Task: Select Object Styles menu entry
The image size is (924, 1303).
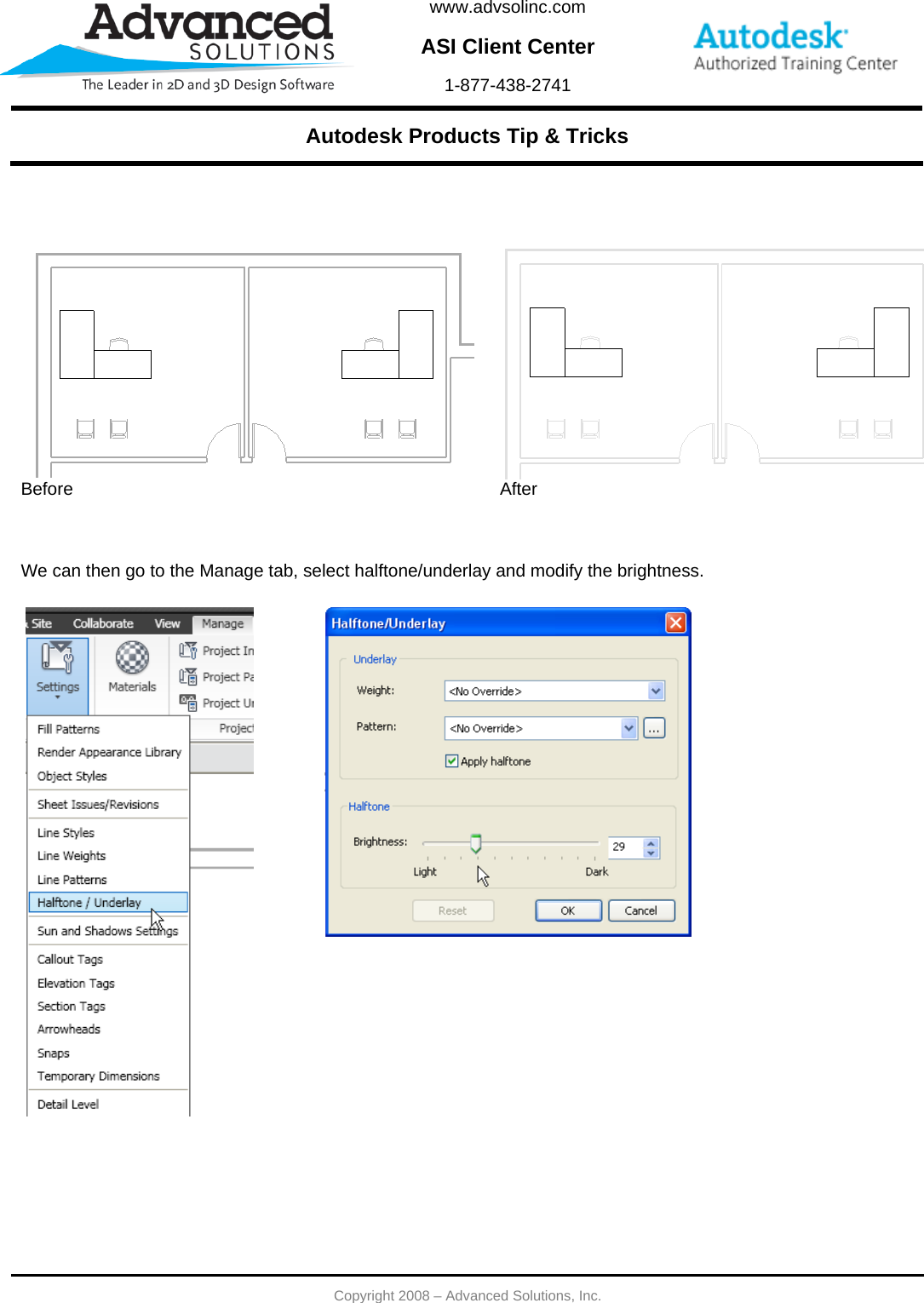Action: tap(108, 776)
